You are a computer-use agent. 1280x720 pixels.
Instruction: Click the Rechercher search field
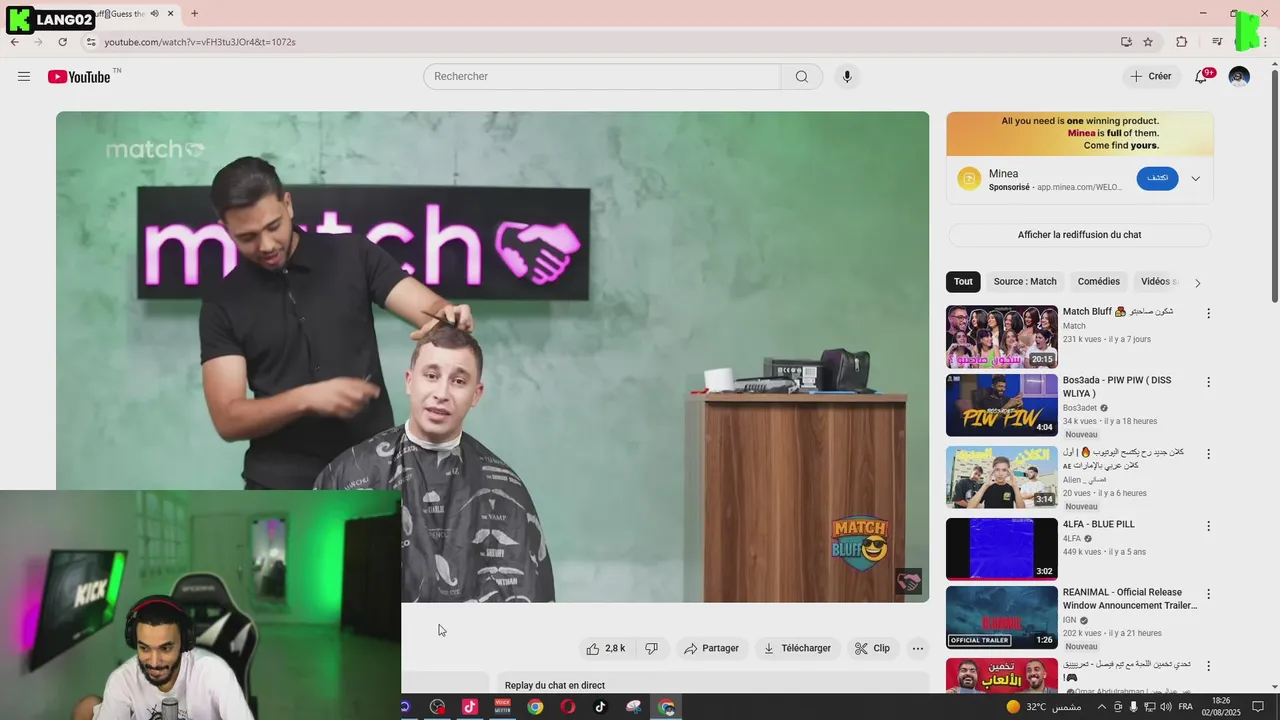[602, 76]
